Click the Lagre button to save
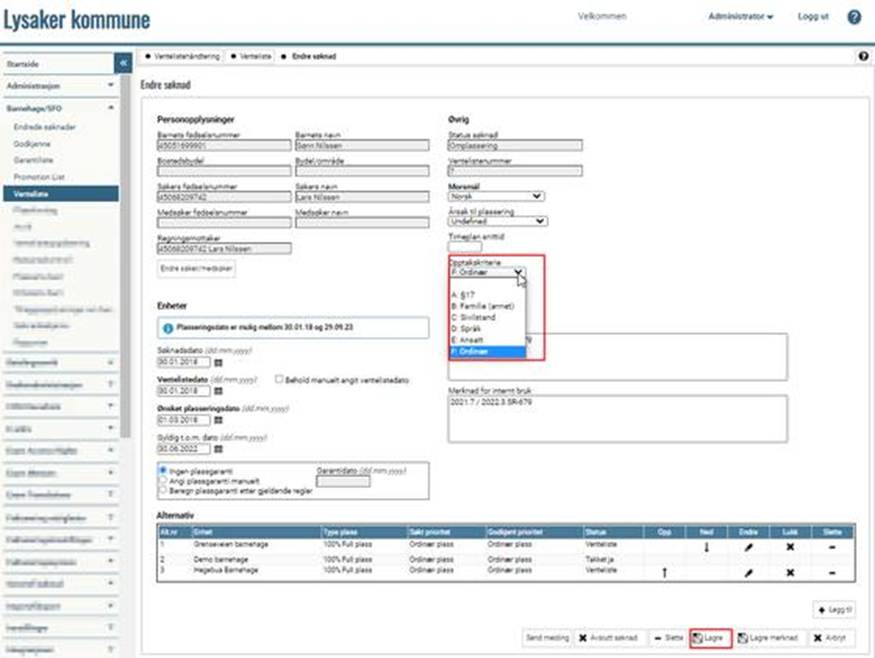 point(710,637)
